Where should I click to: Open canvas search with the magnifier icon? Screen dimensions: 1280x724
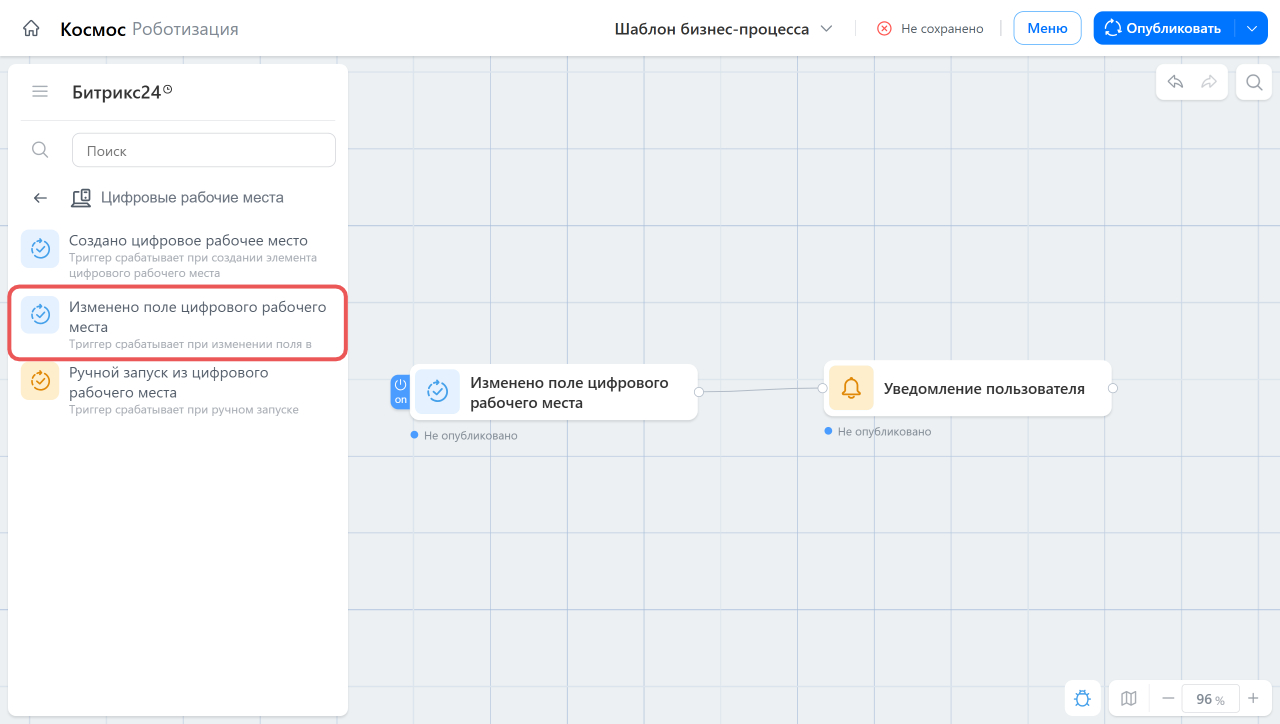1253,82
